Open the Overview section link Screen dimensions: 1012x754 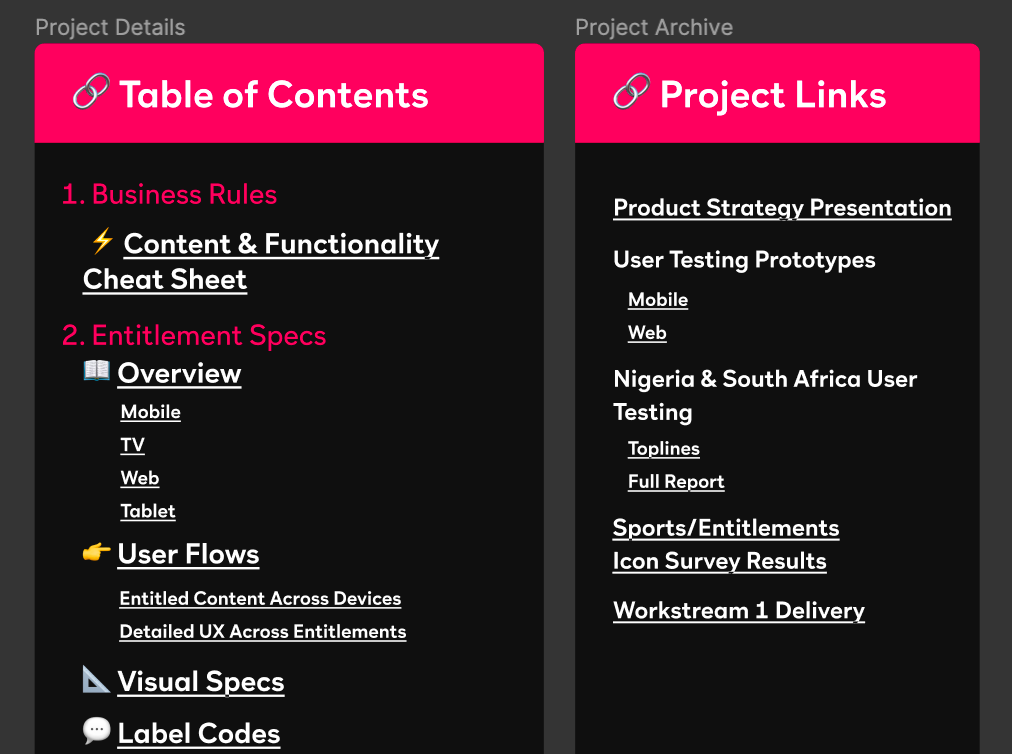click(179, 373)
